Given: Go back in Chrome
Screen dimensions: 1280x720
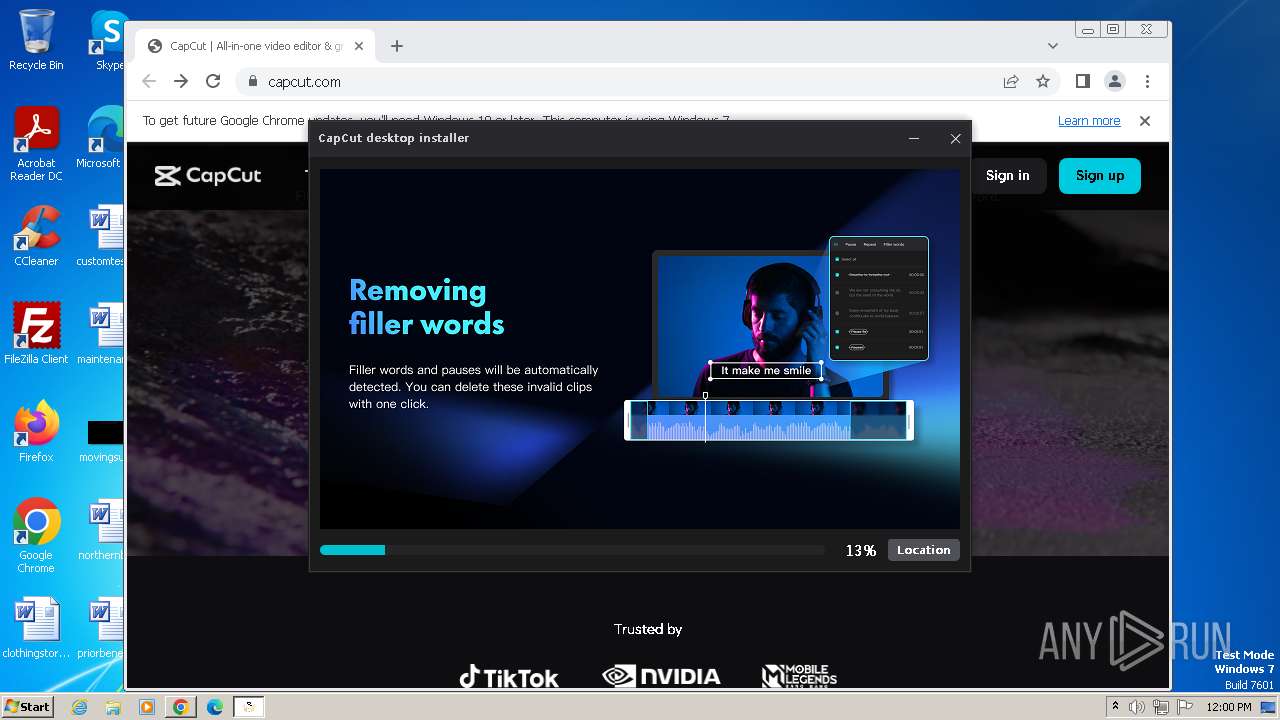Looking at the screenshot, I should click(149, 82).
